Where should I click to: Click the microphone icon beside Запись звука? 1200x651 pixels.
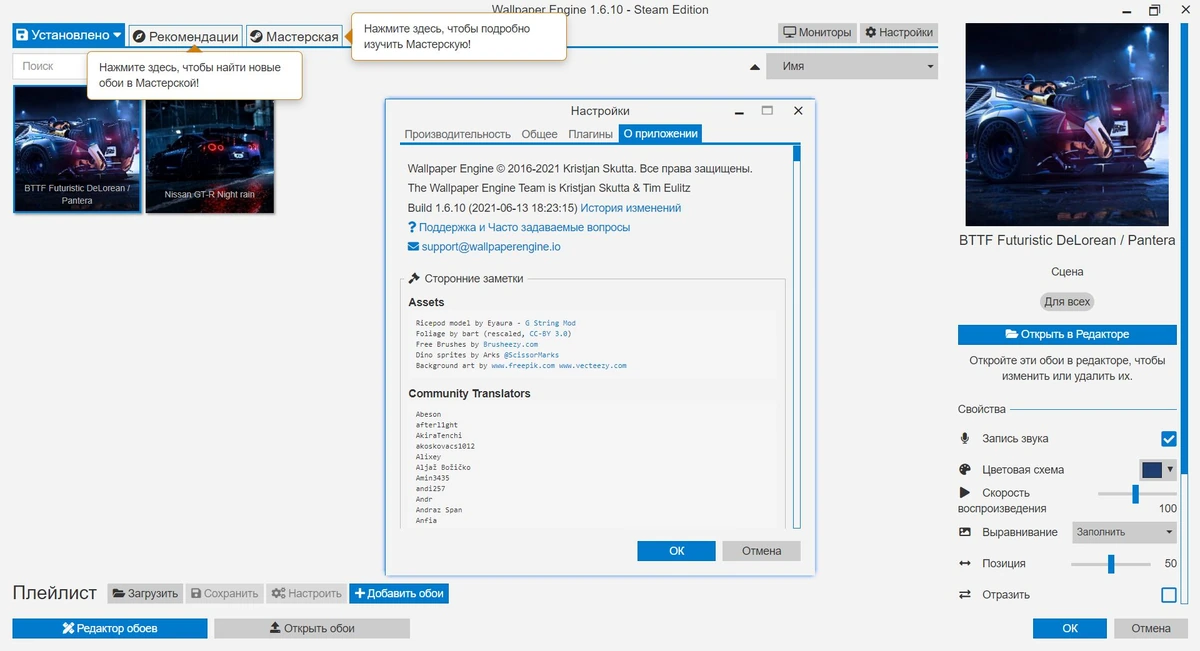point(965,438)
